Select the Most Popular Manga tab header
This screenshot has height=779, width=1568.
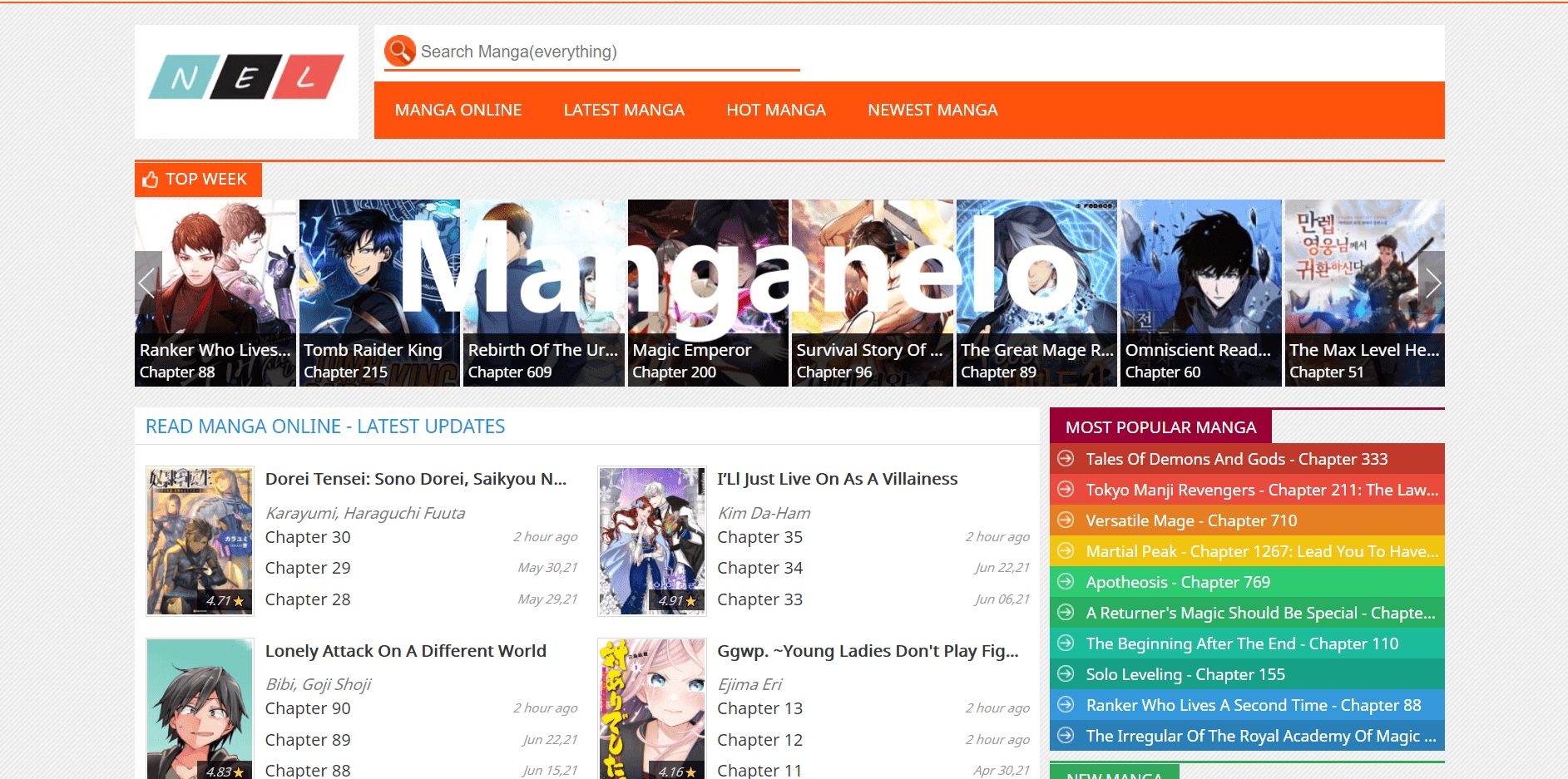coord(1160,427)
